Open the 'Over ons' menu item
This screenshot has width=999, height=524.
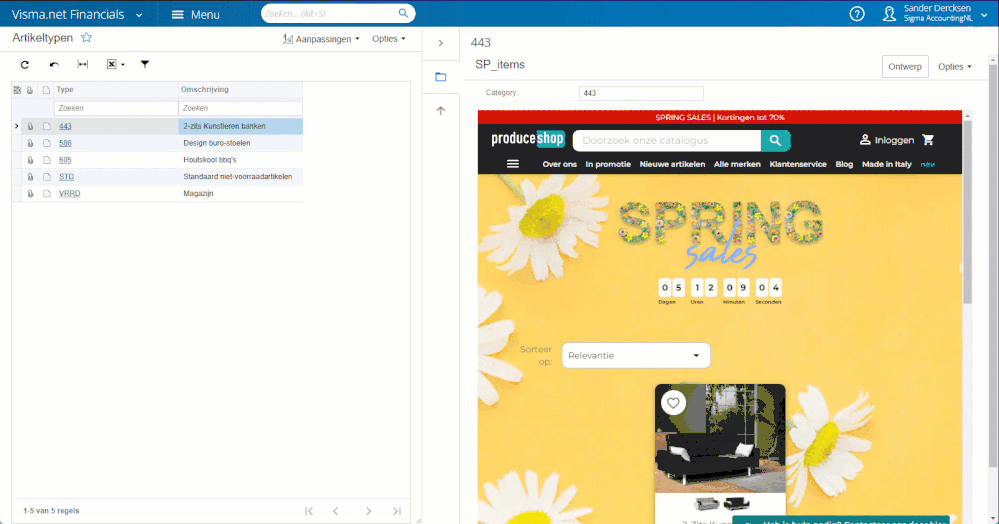click(559, 164)
